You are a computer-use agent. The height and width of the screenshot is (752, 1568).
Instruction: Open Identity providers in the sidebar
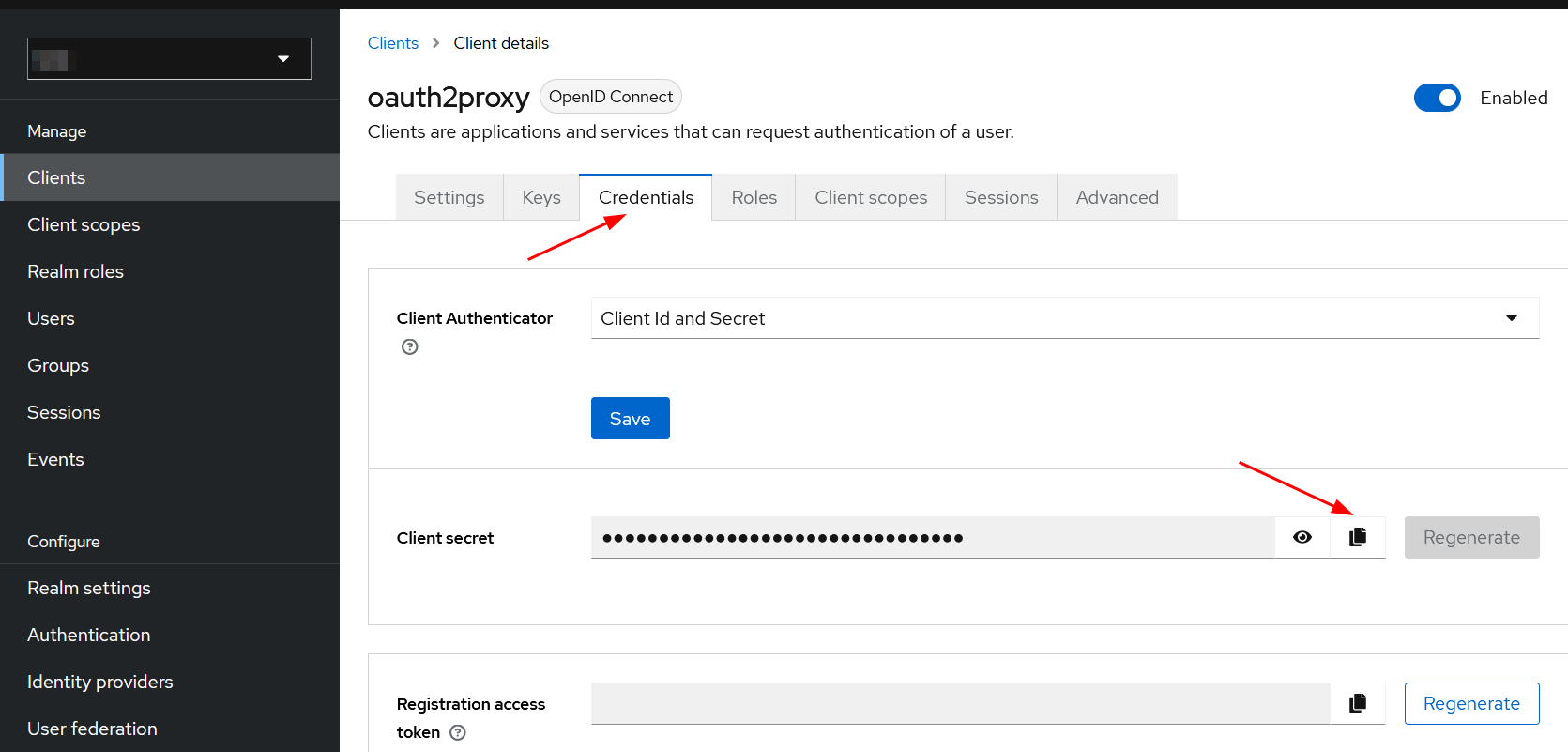tap(170, 682)
